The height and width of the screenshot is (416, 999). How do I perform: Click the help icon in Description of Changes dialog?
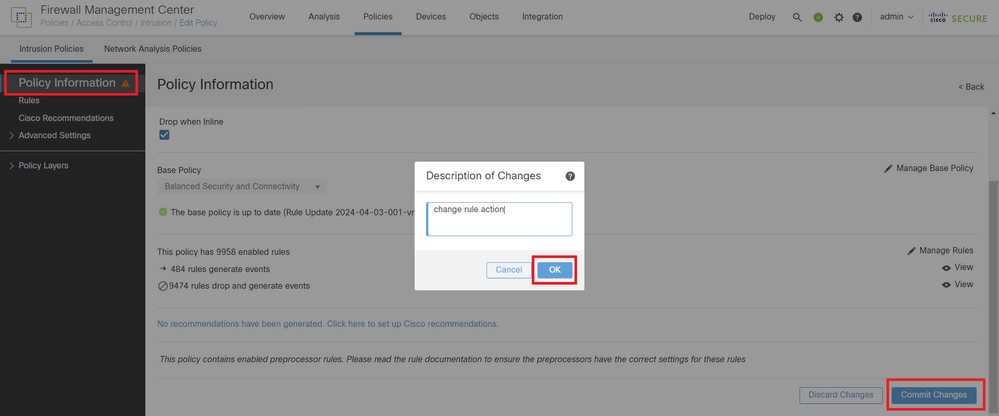(570, 176)
